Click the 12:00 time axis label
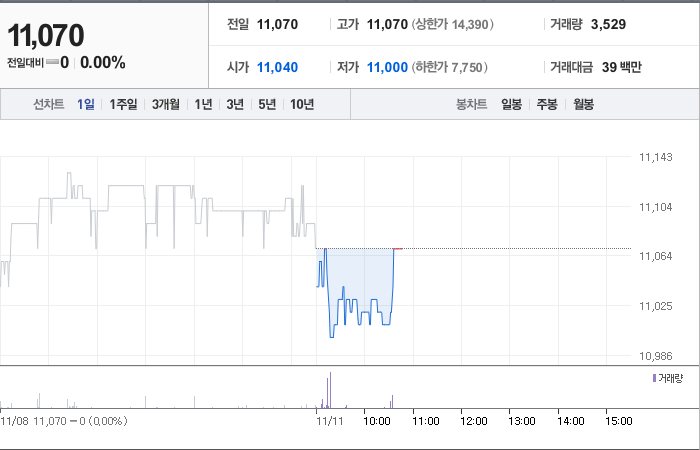The width and height of the screenshot is (700, 450). coord(474,421)
